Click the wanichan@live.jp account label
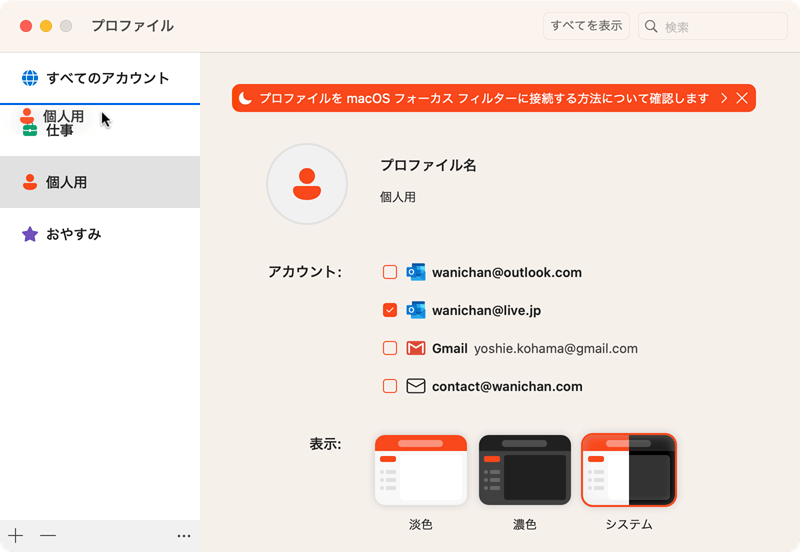The width and height of the screenshot is (800, 552). [486, 310]
